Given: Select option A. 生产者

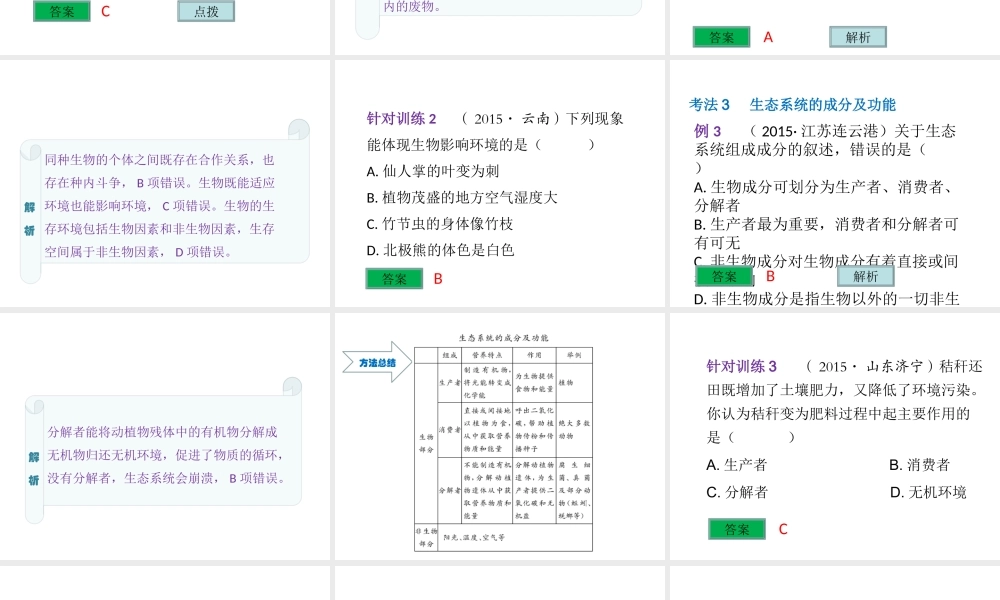Looking at the screenshot, I should pyautogui.click(x=737, y=465).
